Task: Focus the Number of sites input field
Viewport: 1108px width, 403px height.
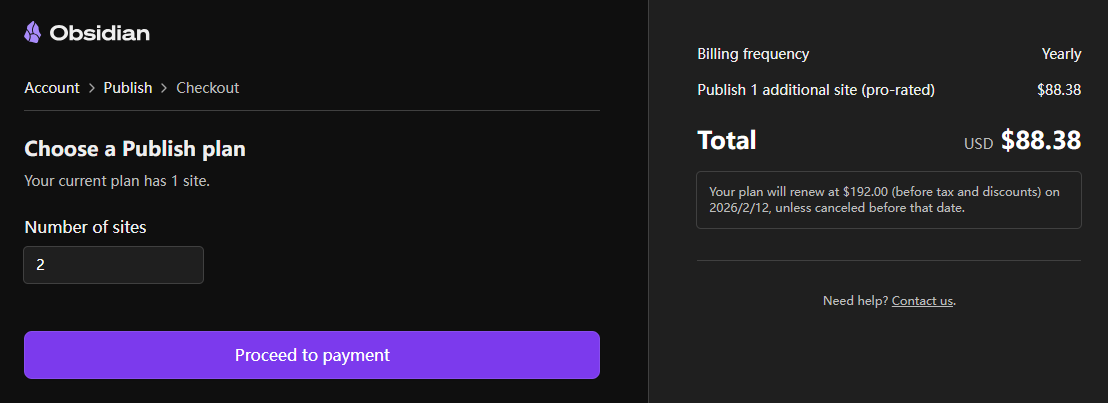Action: pos(114,265)
